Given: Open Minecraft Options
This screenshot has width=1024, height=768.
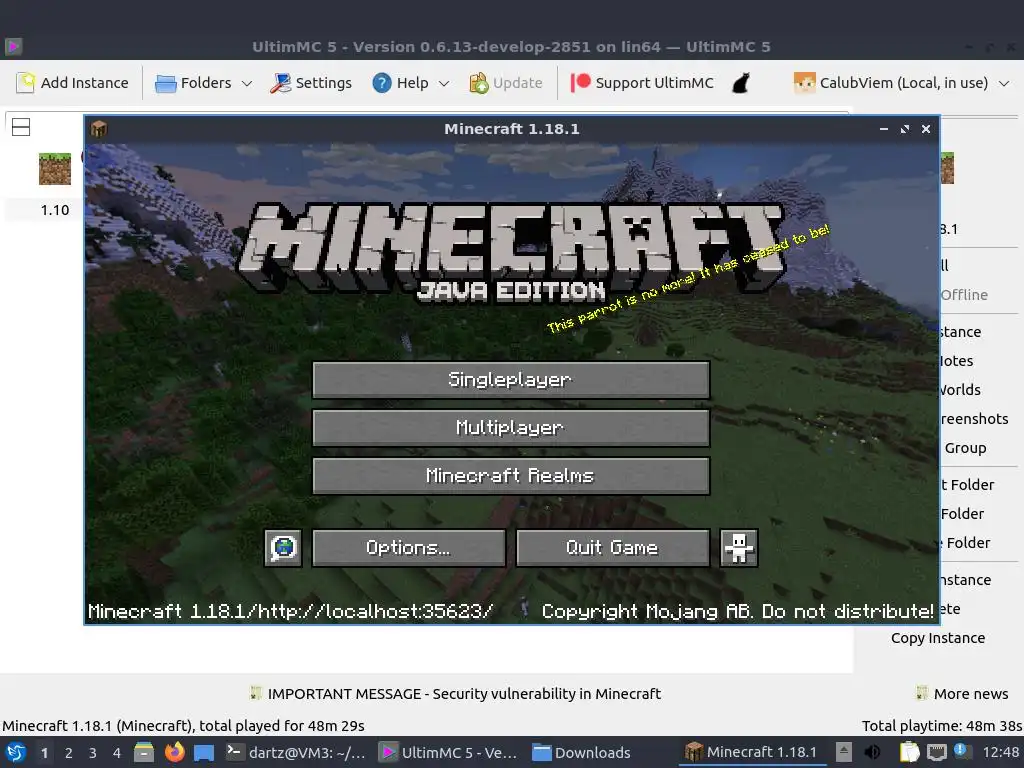Looking at the screenshot, I should click(409, 547).
